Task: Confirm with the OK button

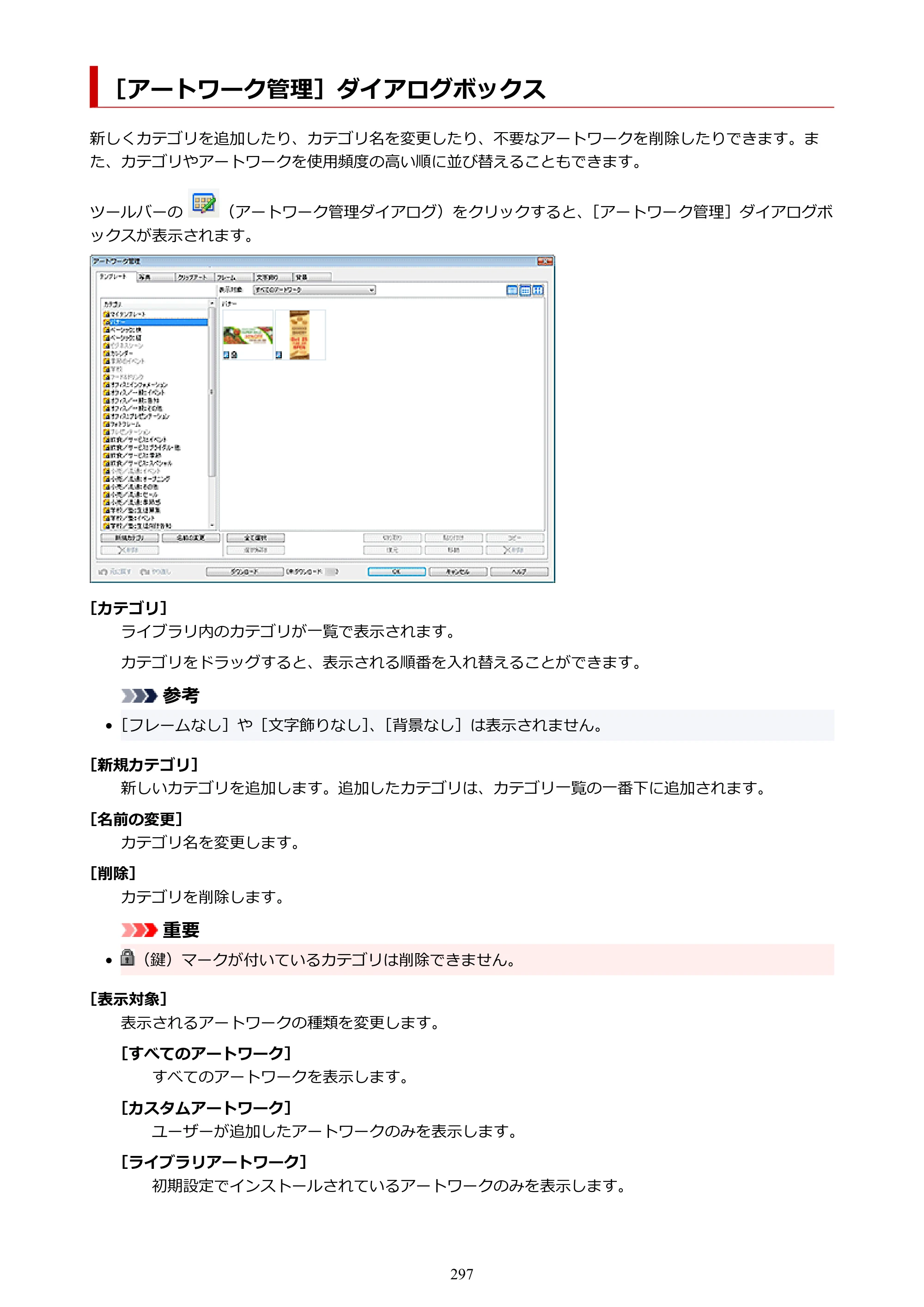Action: point(397,571)
